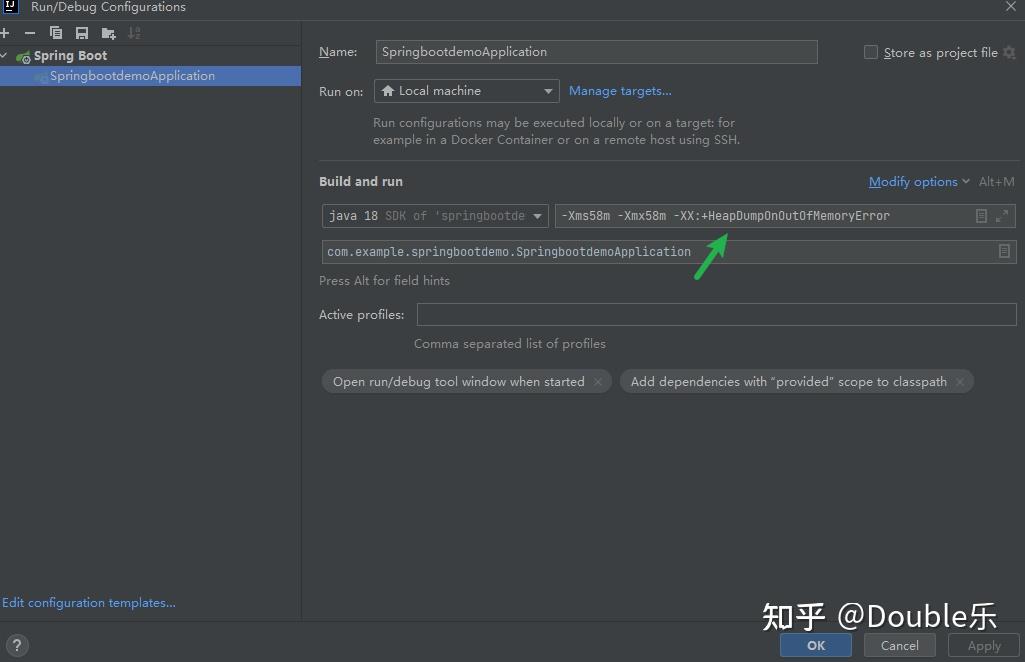The width and height of the screenshot is (1025, 662).
Task: Enable Store as project file
Action: (x=870, y=52)
